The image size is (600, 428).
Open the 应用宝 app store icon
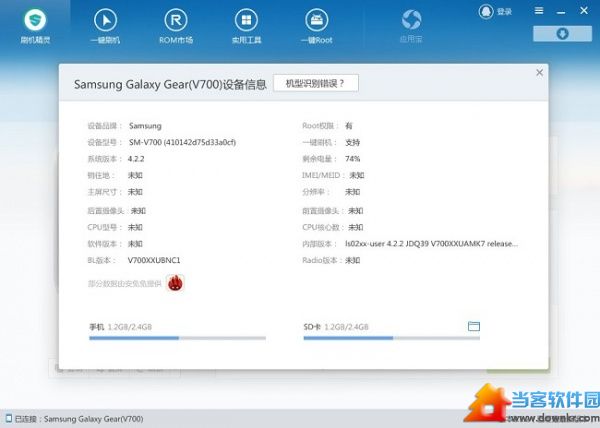coord(411,26)
